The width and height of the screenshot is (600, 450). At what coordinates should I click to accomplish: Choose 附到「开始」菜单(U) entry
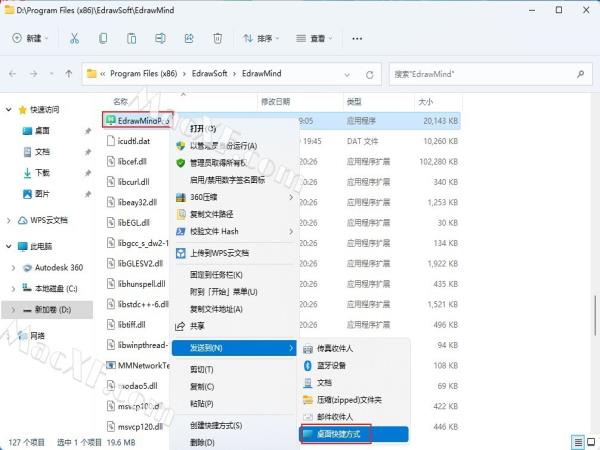click(x=234, y=292)
